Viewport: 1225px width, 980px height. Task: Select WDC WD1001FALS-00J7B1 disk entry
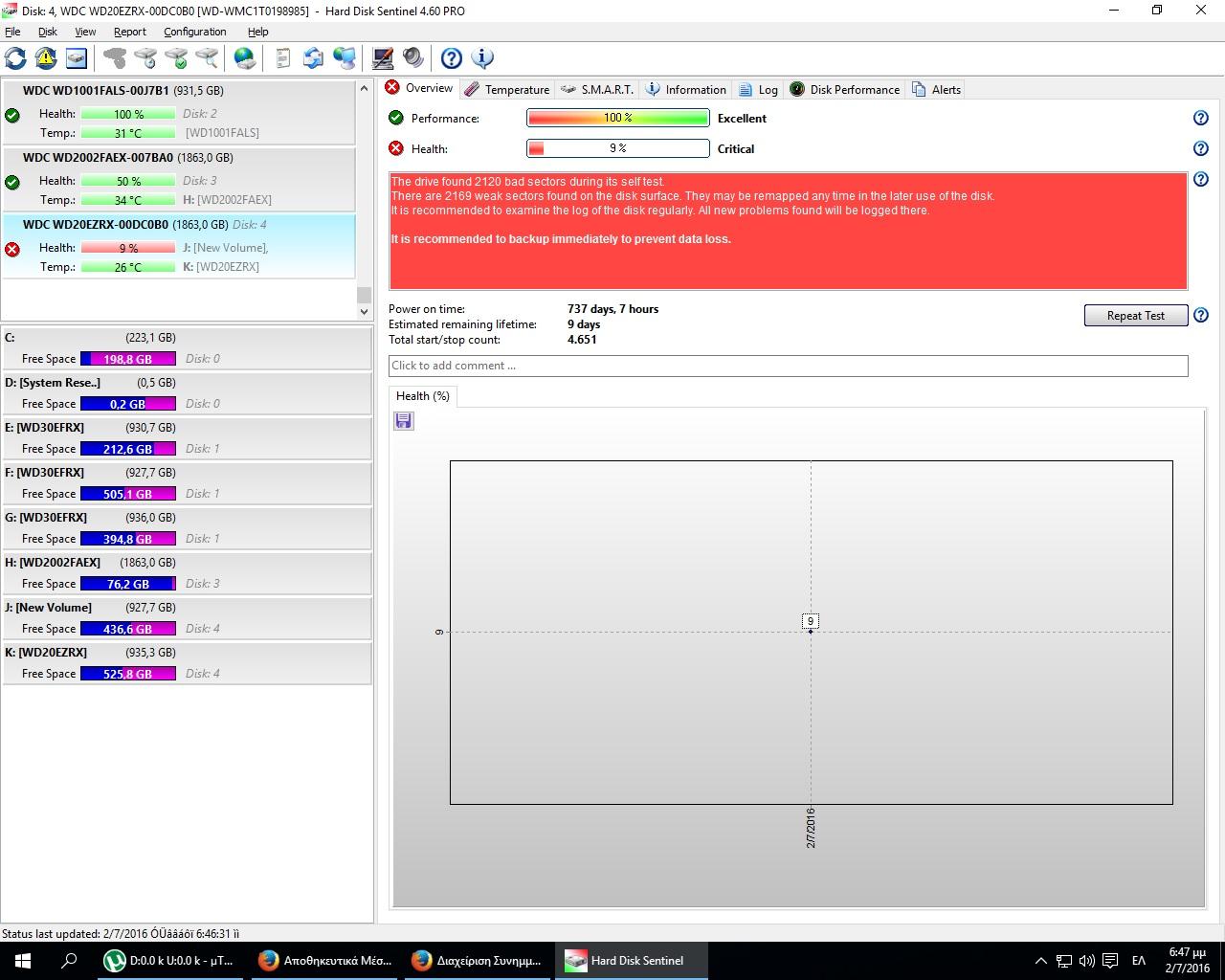(178, 112)
